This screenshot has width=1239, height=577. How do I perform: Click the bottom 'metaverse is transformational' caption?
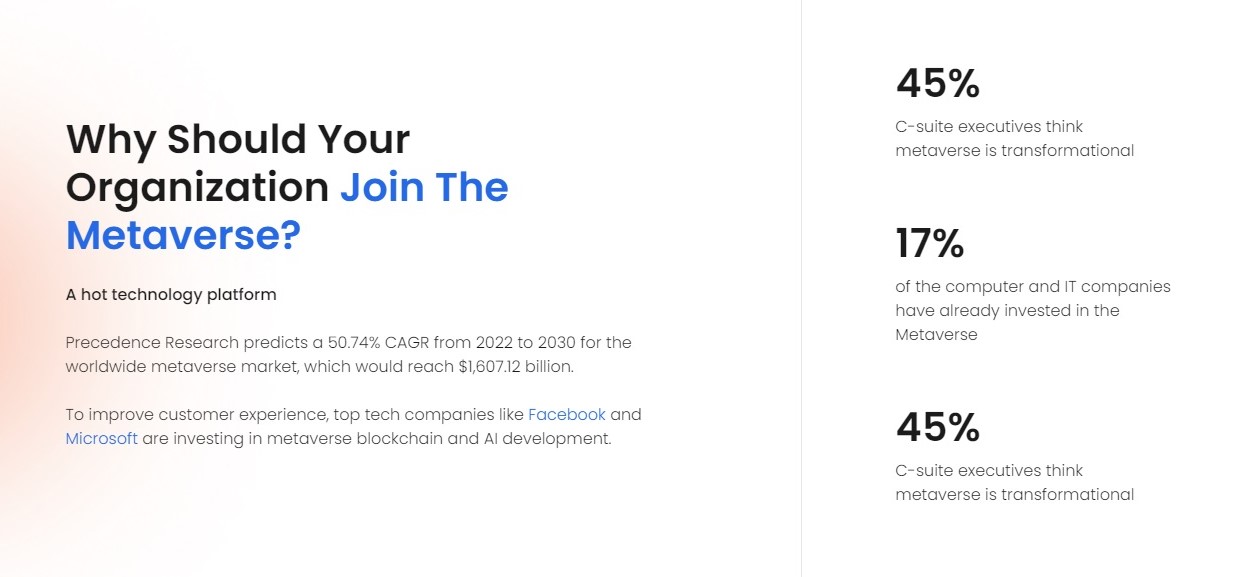point(1015,494)
